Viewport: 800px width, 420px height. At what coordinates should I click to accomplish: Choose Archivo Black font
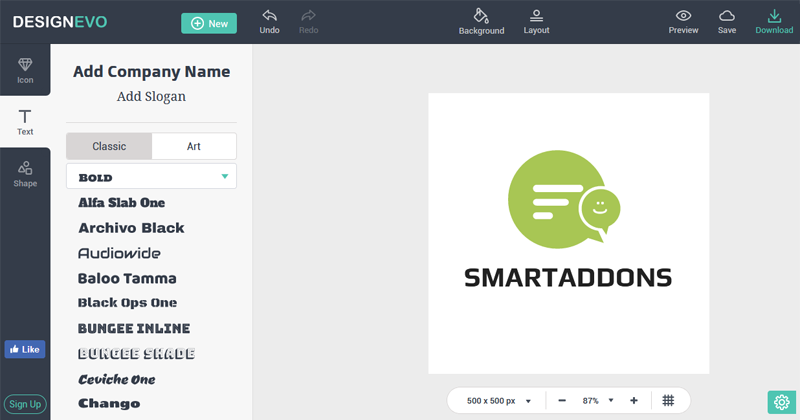[x=131, y=228]
